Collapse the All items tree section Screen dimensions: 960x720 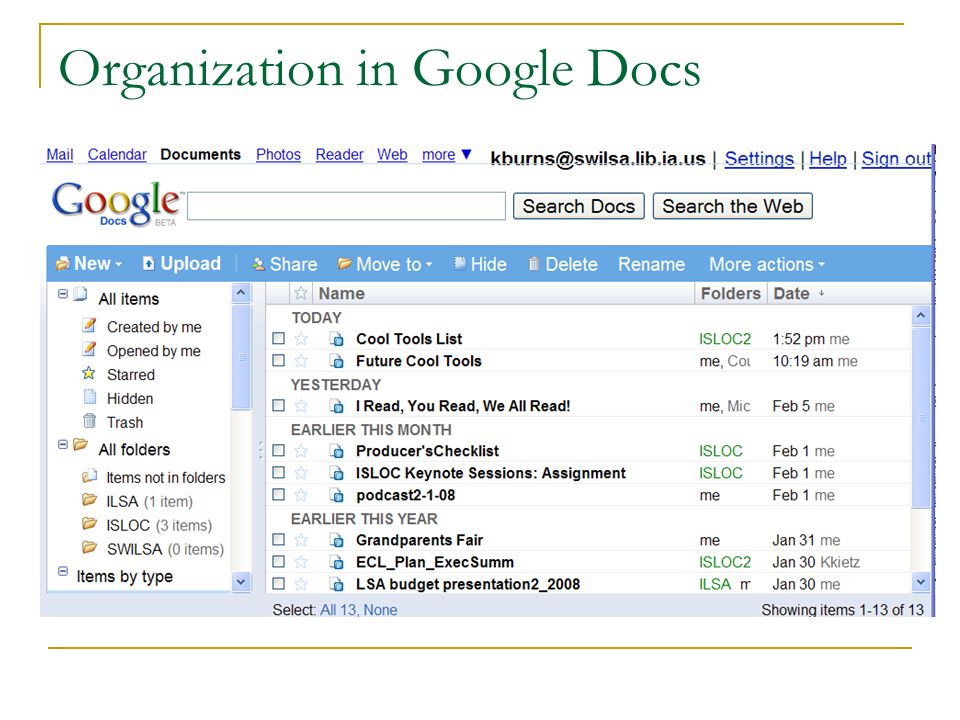pos(62,294)
